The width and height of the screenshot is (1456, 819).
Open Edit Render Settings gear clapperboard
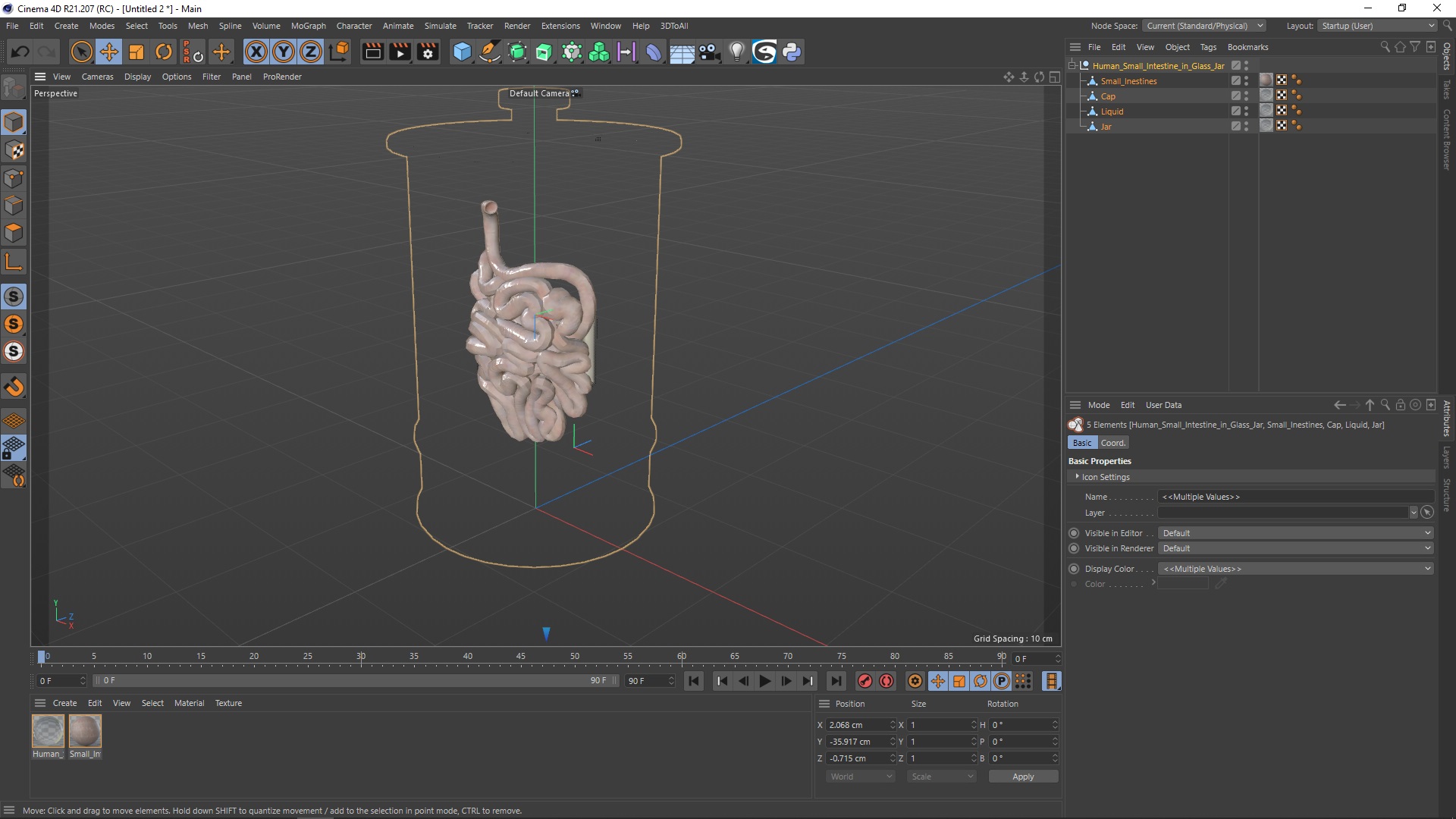428,52
